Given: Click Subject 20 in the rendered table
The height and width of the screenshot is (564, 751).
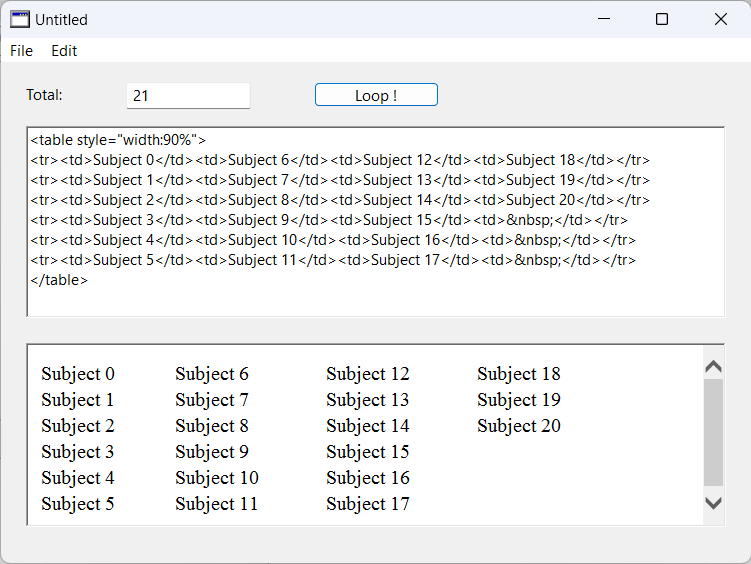Looking at the screenshot, I should 519,426.
